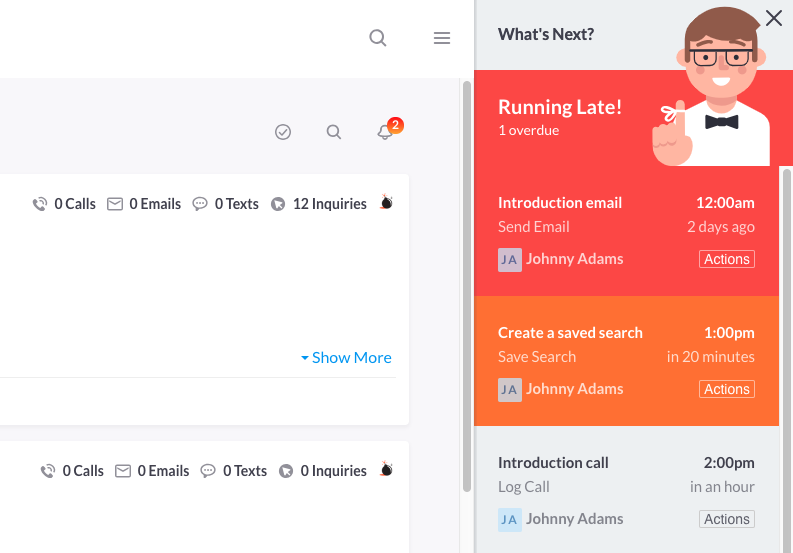Click the checkmark circle tasks icon
This screenshot has width=793, height=553.
coord(283,132)
